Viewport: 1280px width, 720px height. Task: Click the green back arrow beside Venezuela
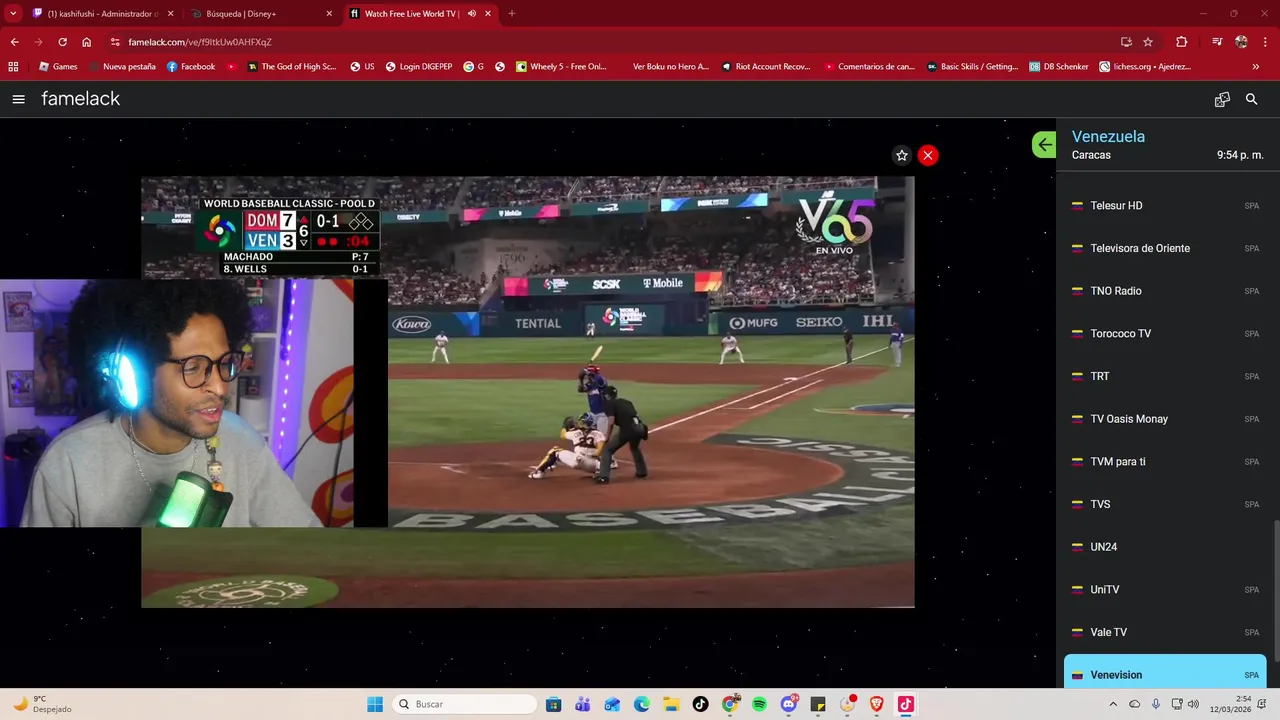pos(1044,145)
